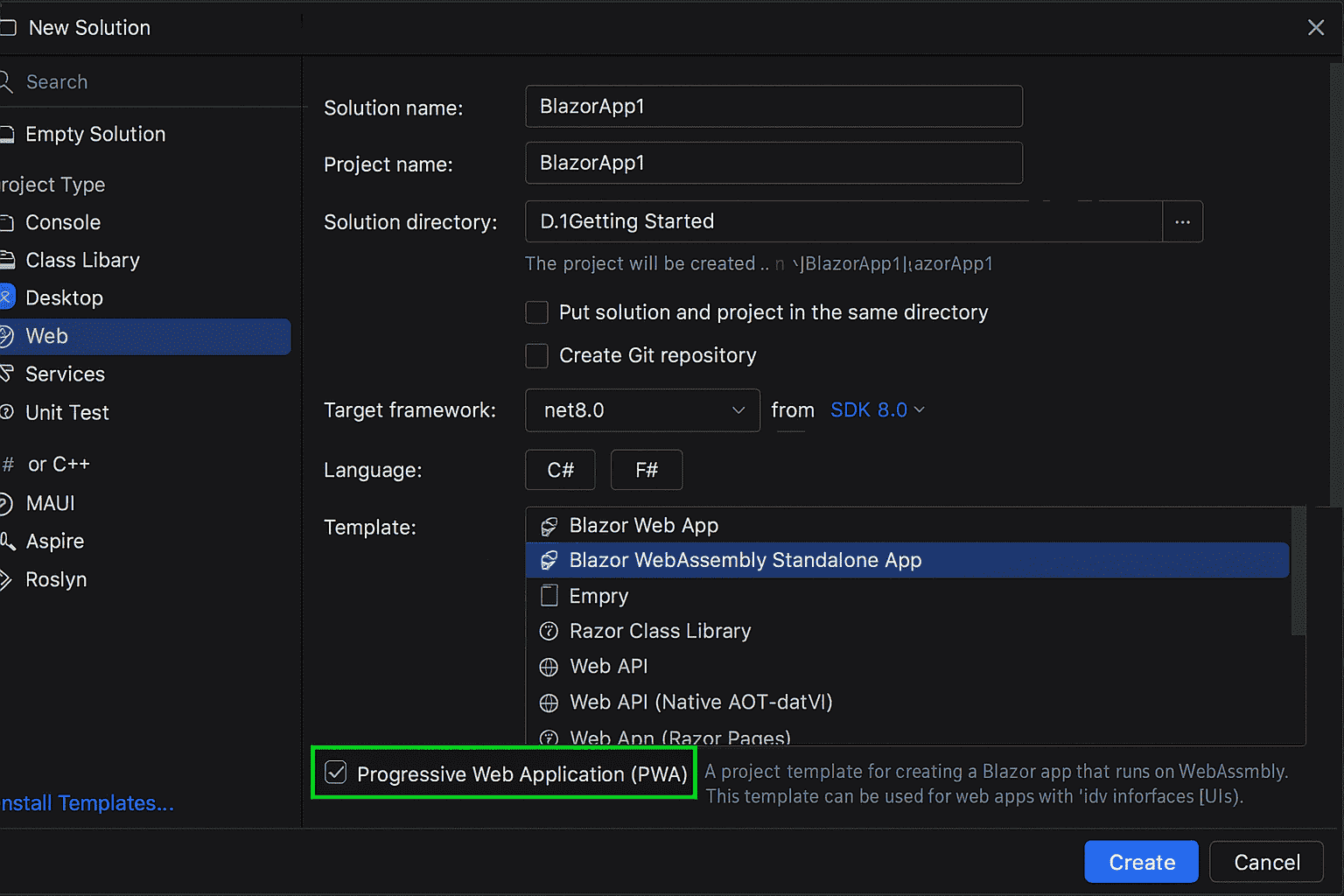Click the Console project type icon
This screenshot has width=1344, height=896.
(x=6, y=223)
